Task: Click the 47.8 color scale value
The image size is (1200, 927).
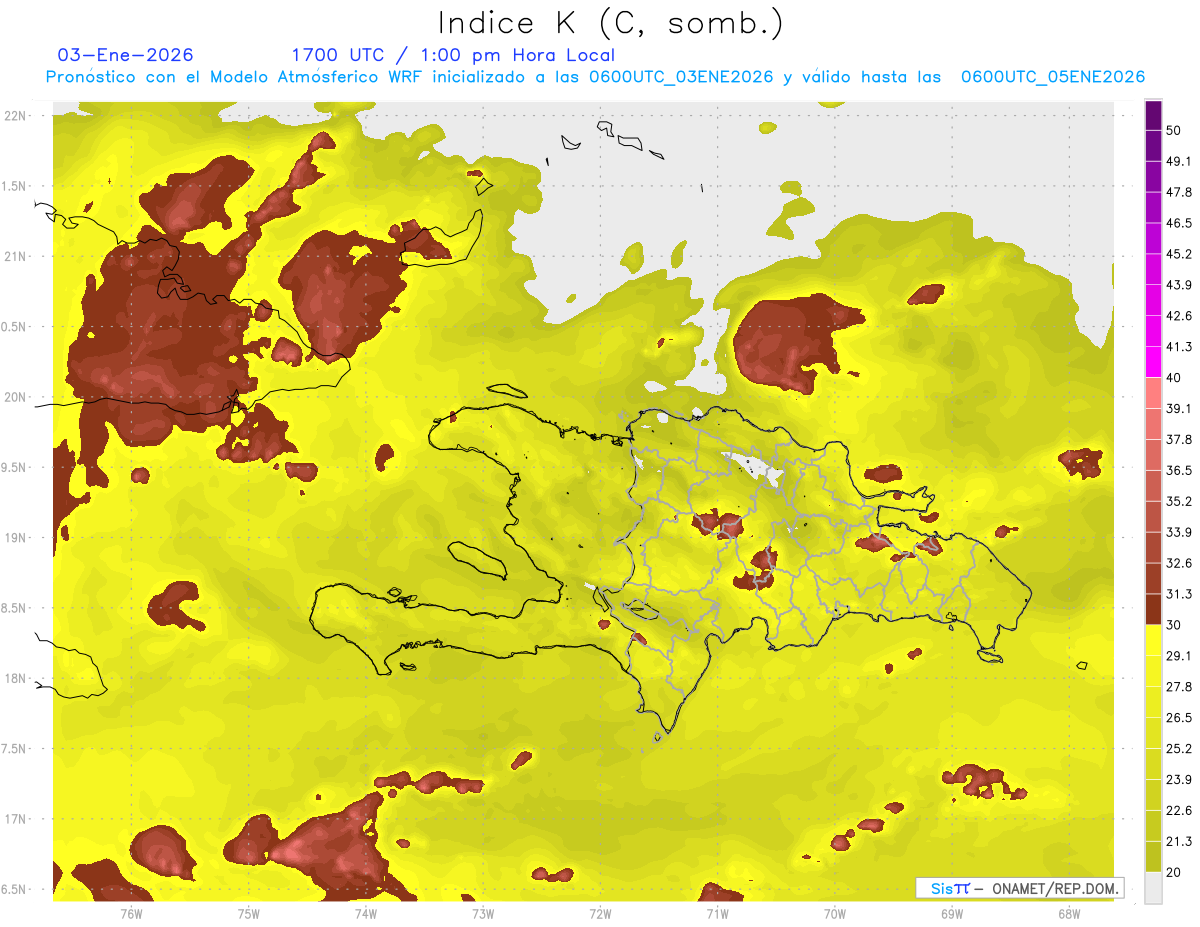Action: point(1179,192)
